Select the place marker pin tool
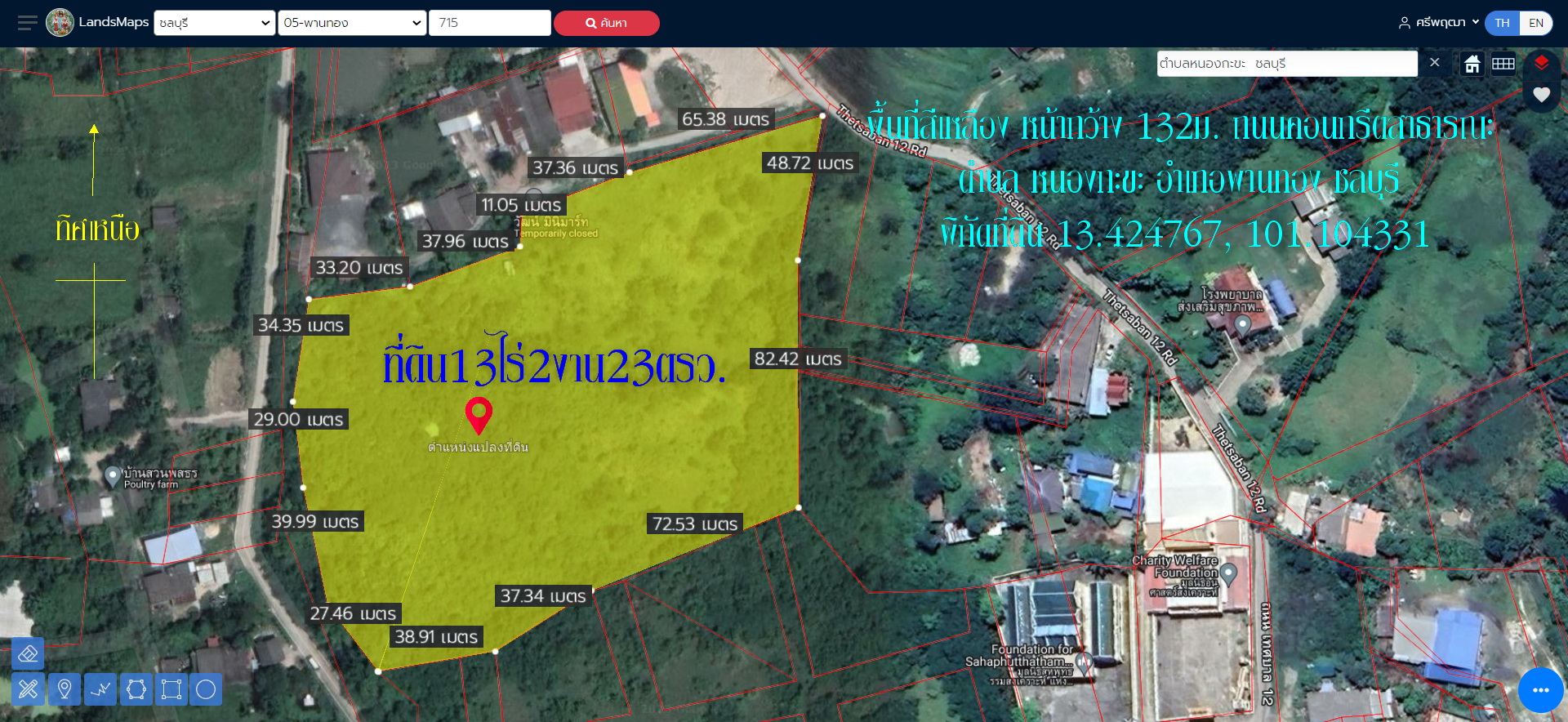Screen dimensions: 1568x722 click(x=65, y=689)
